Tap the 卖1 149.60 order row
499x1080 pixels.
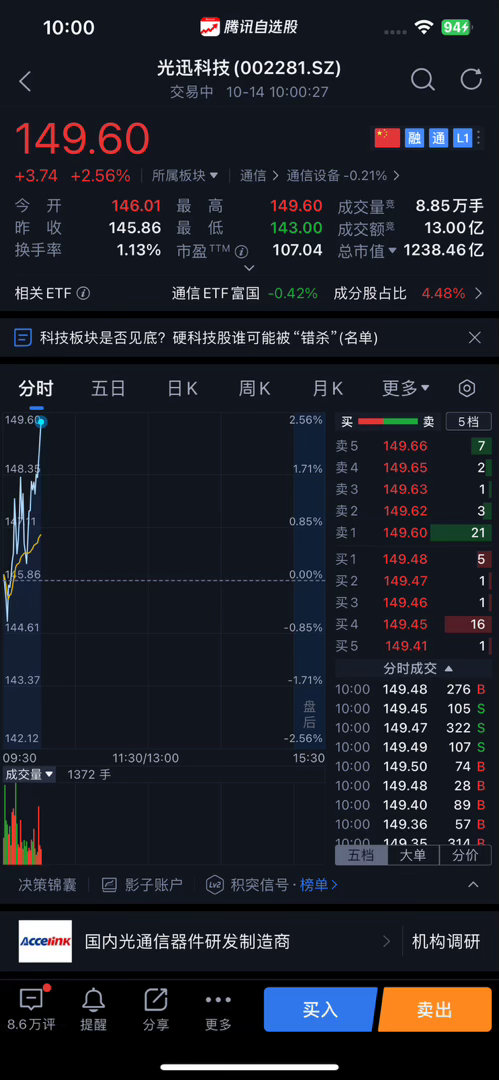click(x=413, y=532)
